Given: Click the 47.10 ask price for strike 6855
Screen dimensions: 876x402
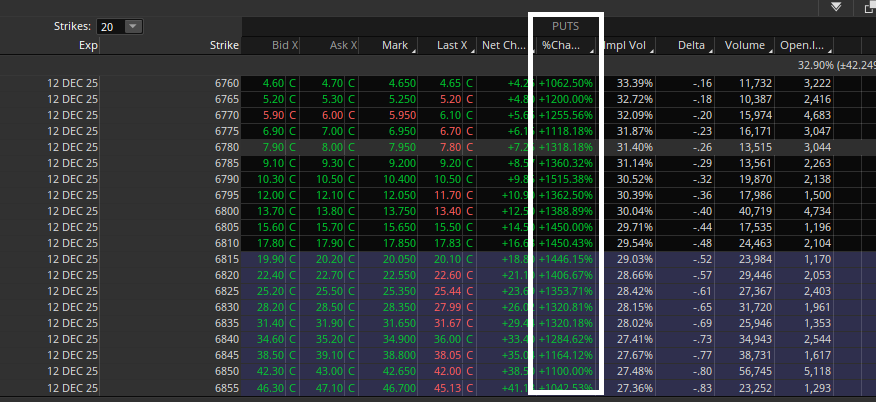Looking at the screenshot, I should [x=330, y=387].
